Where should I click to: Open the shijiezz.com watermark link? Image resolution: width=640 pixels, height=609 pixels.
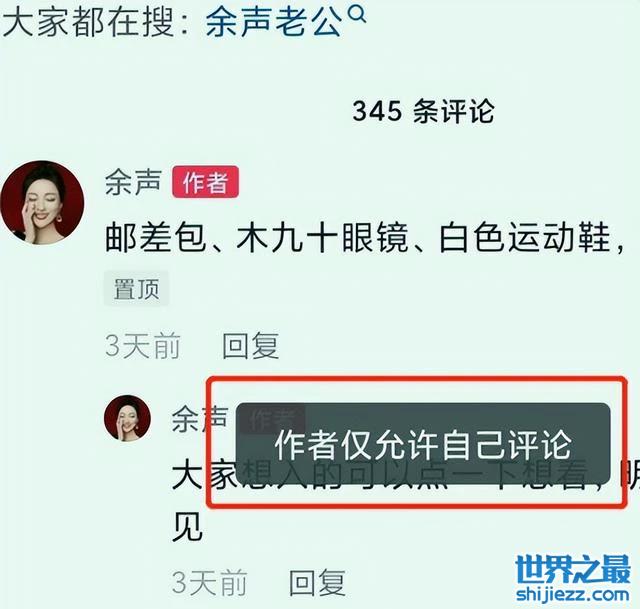573,594
